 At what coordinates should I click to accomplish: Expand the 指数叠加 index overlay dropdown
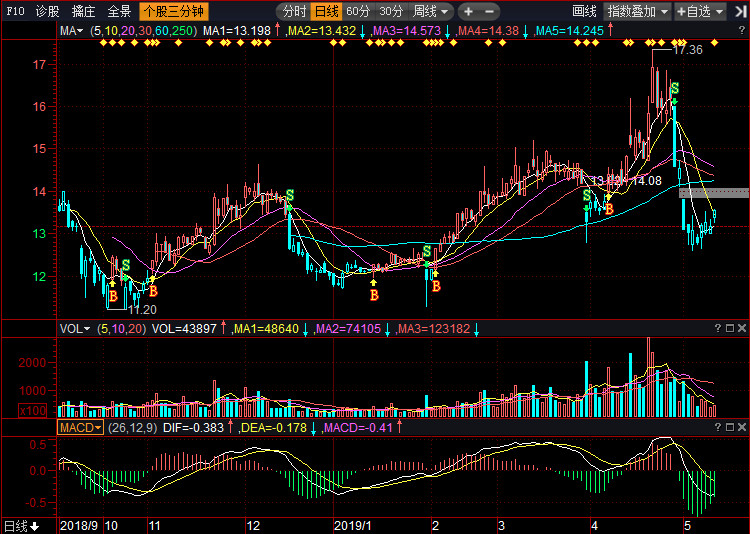pyautogui.click(x=638, y=12)
